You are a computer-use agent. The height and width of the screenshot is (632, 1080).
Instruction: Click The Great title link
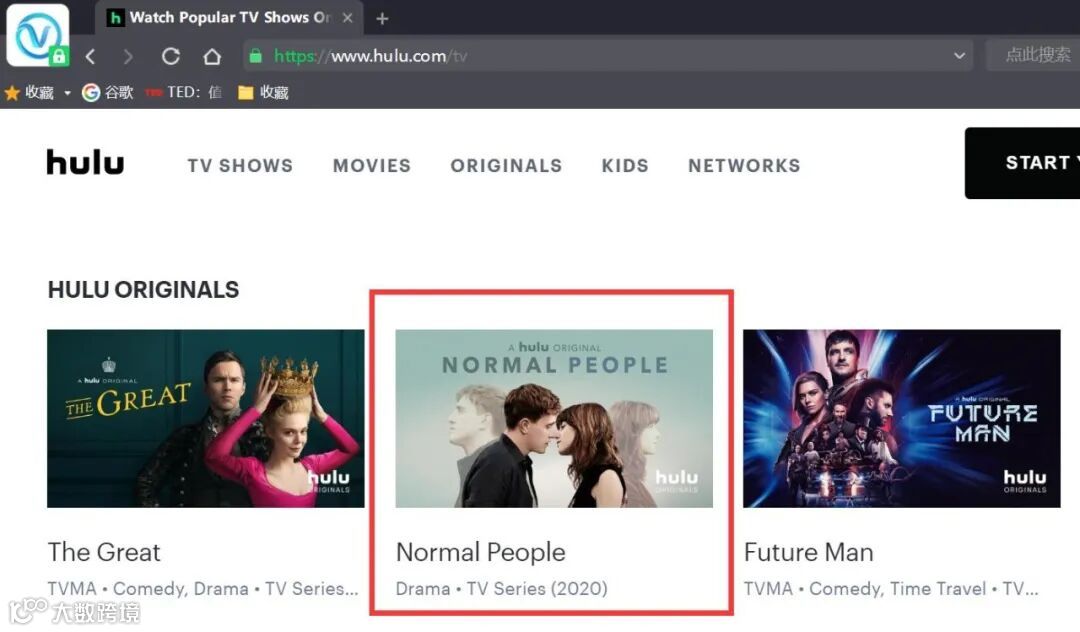pyautogui.click(x=104, y=552)
